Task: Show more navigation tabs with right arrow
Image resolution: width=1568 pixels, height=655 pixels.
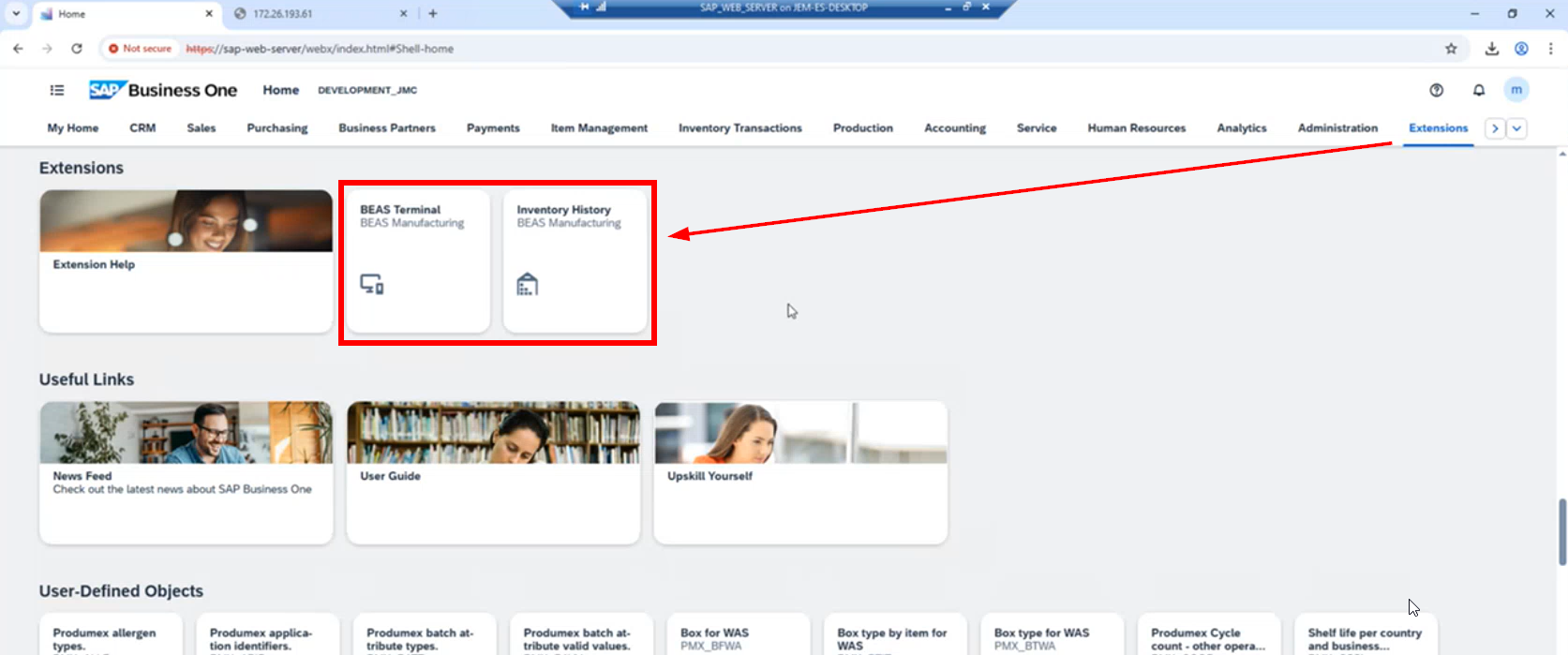Action: point(1495,128)
